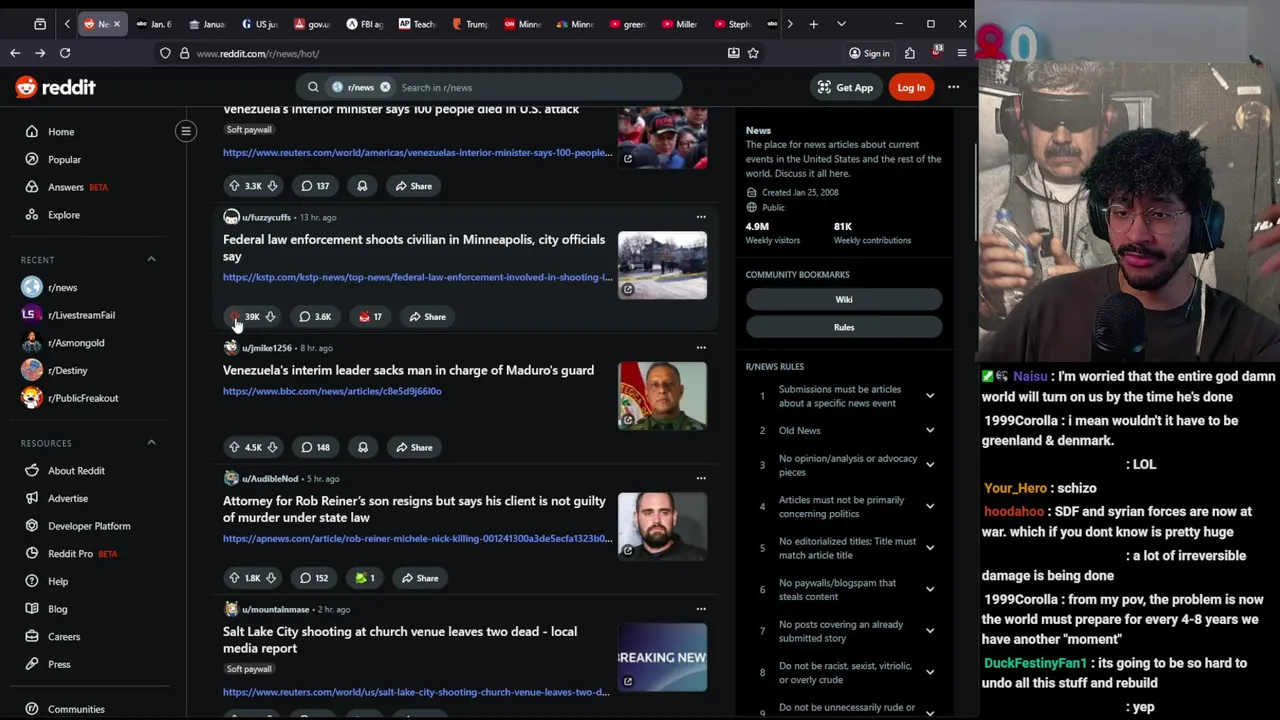The height and width of the screenshot is (720, 1280).
Task: Bookmark this page with the star icon
Action: pos(753,53)
